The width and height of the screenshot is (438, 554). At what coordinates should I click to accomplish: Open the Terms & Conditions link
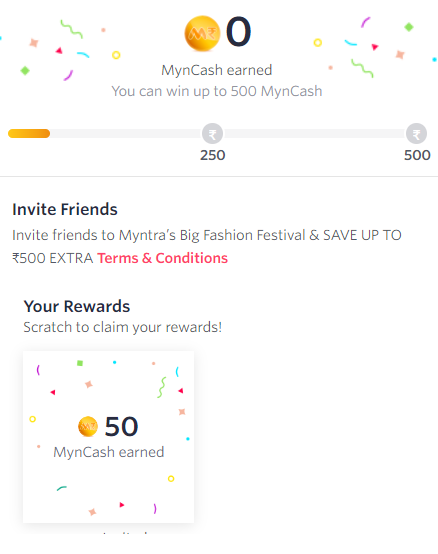[x=162, y=258]
